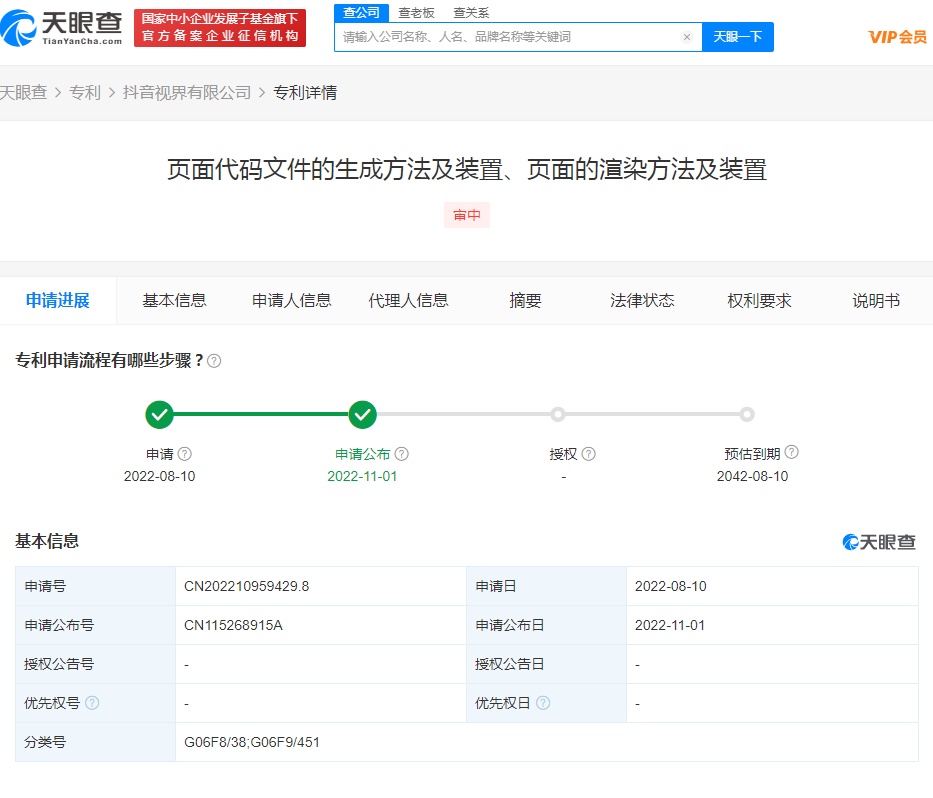
Task: Switch to 法律状态 tab
Action: tap(642, 301)
